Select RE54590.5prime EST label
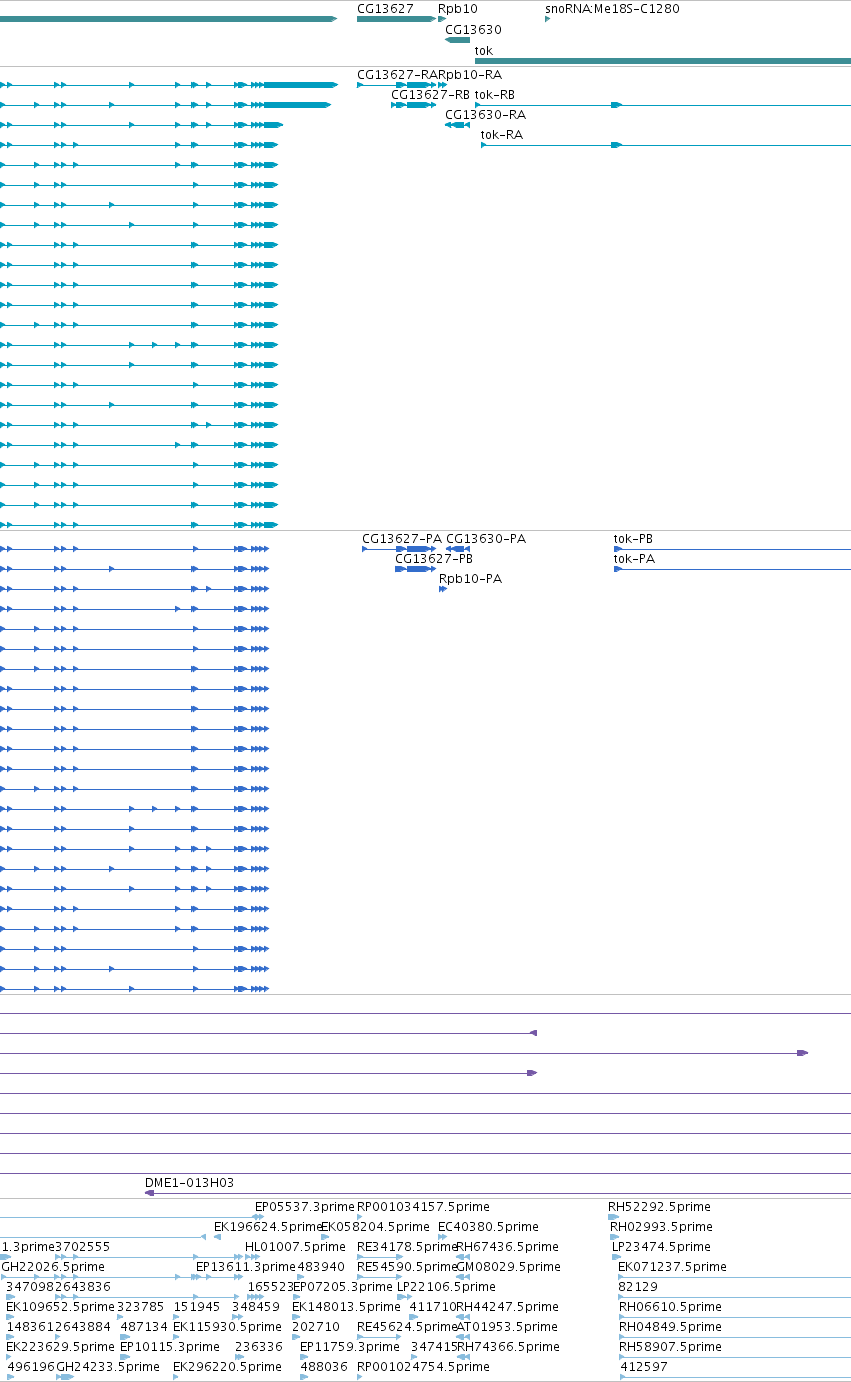Image resolution: width=851 pixels, height=1382 pixels. pos(407,1266)
